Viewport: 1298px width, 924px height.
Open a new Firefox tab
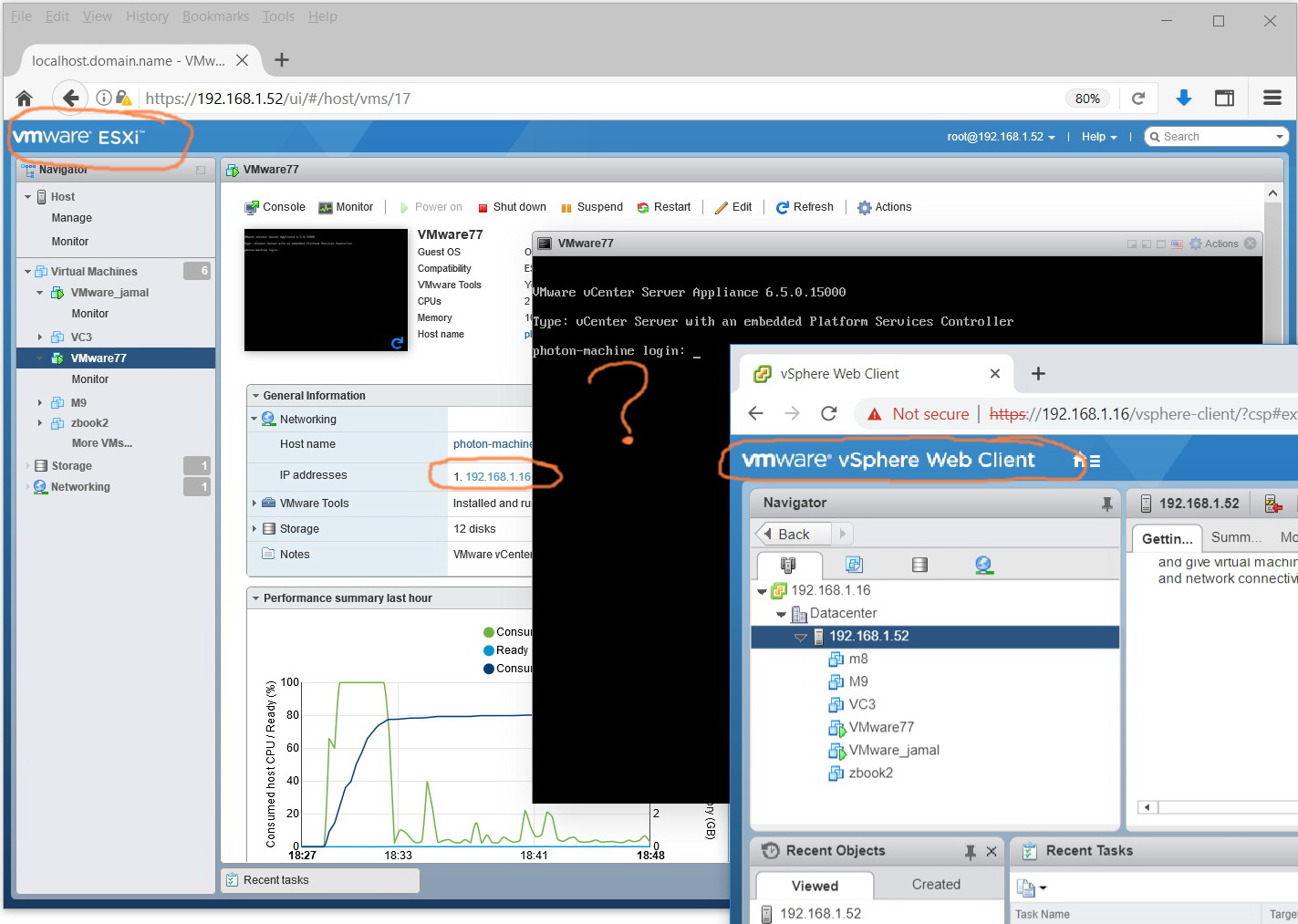(x=282, y=60)
